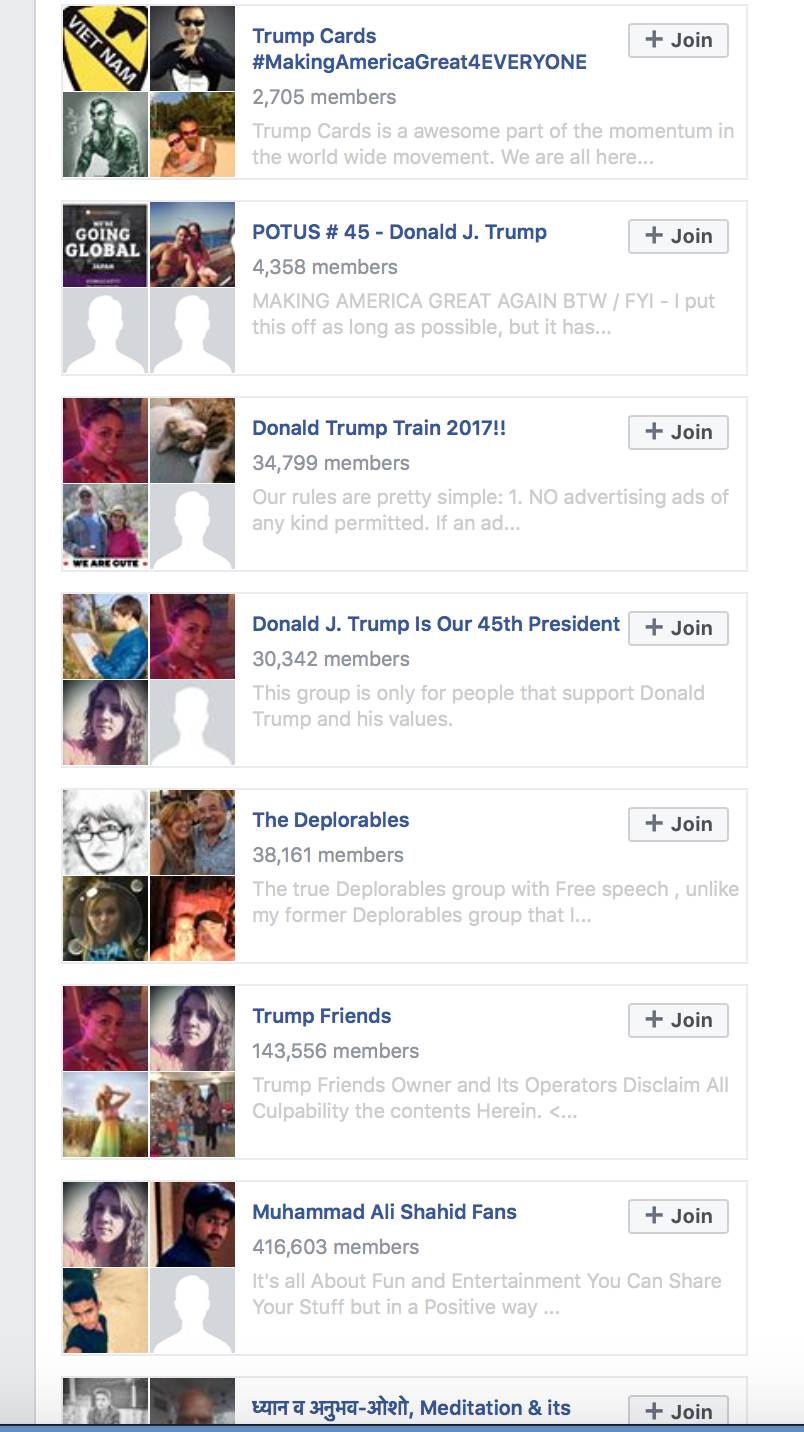The image size is (804, 1432).
Task: Open Muhammad Ali Shahid Fans title
Action: pos(385,1212)
